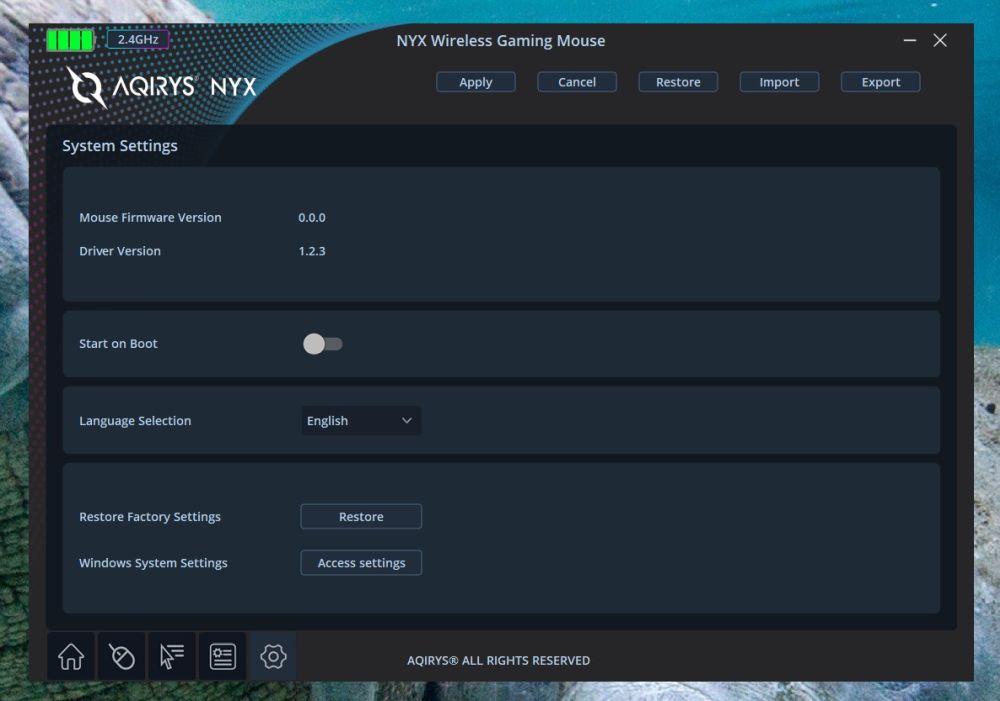
Task: Click the green battery level indicator
Action: pyautogui.click(x=70, y=40)
